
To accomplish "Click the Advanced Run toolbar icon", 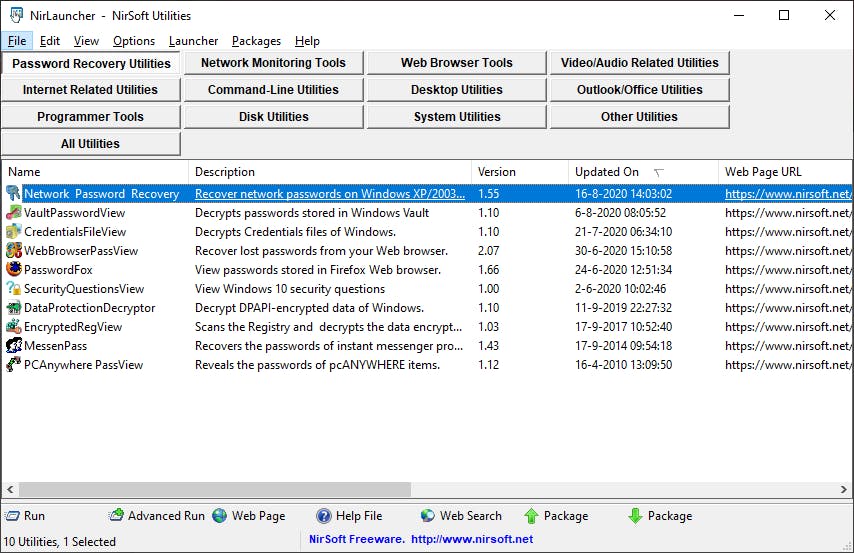I will tap(117, 515).
